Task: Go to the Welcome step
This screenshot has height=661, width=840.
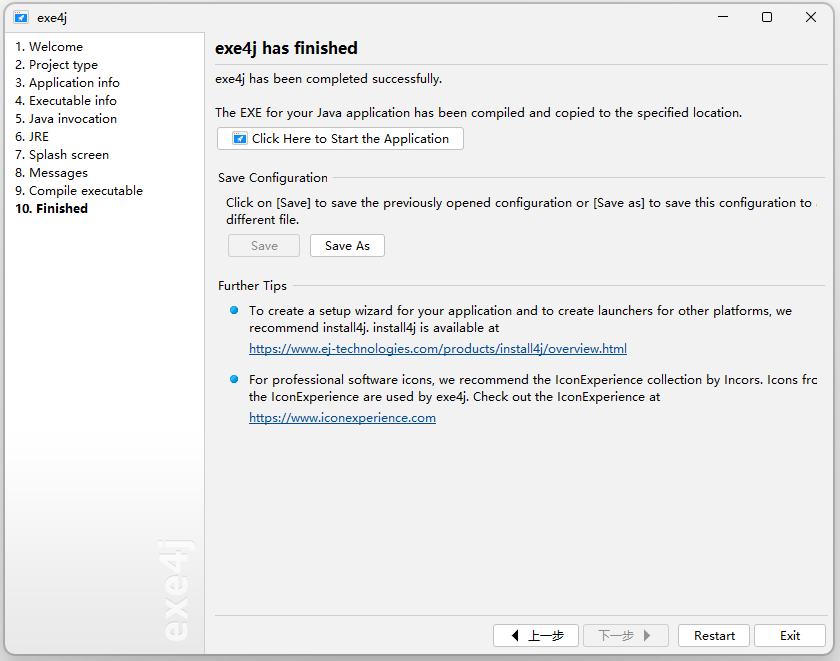Action: point(49,47)
